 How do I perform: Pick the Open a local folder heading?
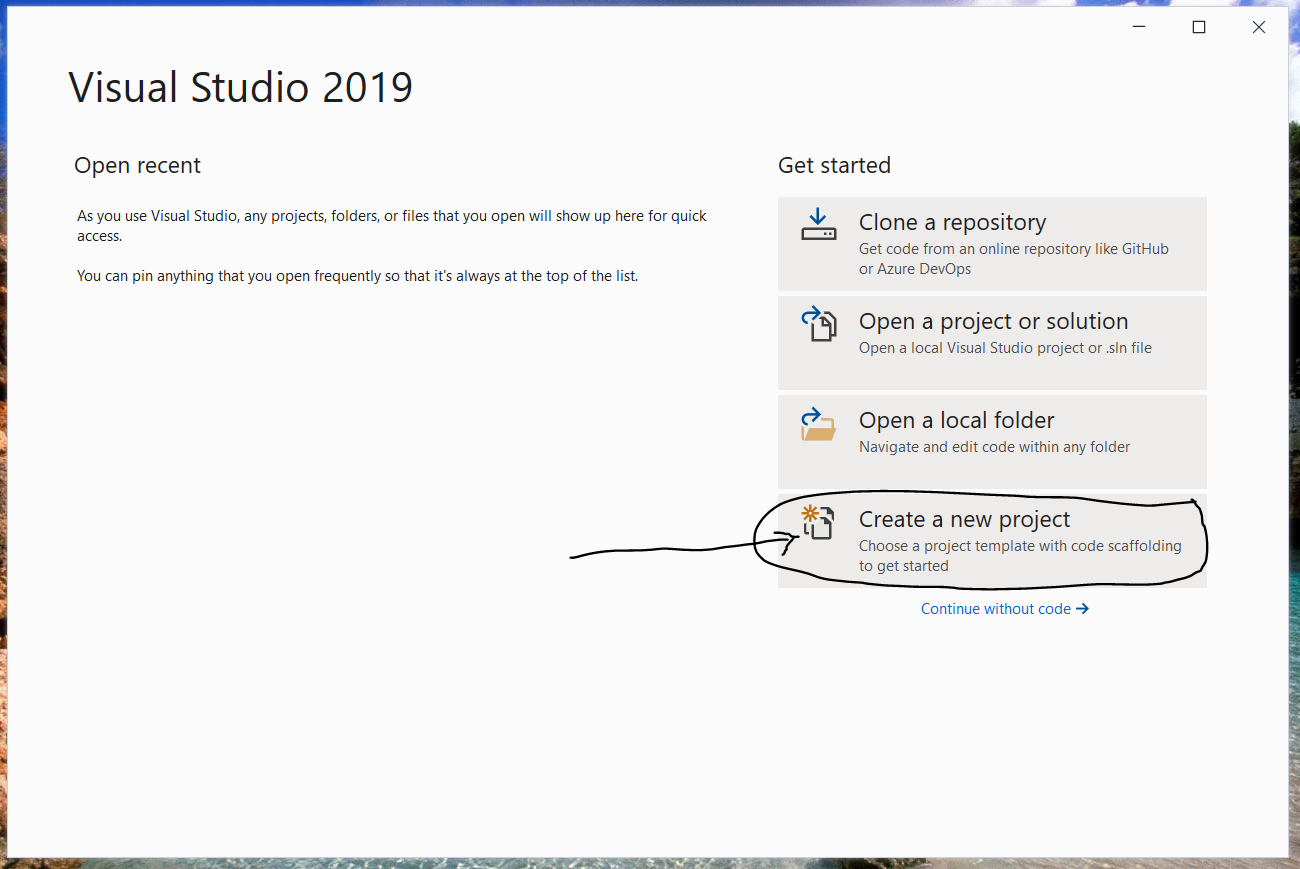tap(956, 420)
